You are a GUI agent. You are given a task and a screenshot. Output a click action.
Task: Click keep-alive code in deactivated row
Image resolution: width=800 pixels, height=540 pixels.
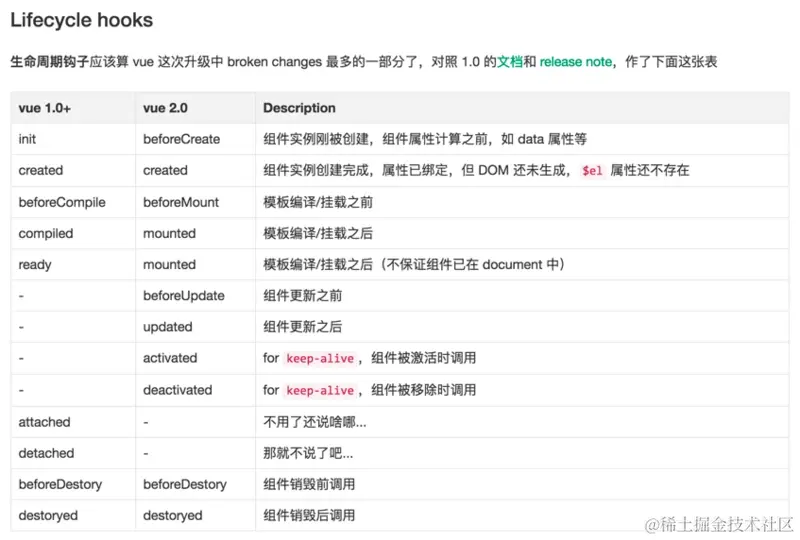pyautogui.click(x=320, y=390)
